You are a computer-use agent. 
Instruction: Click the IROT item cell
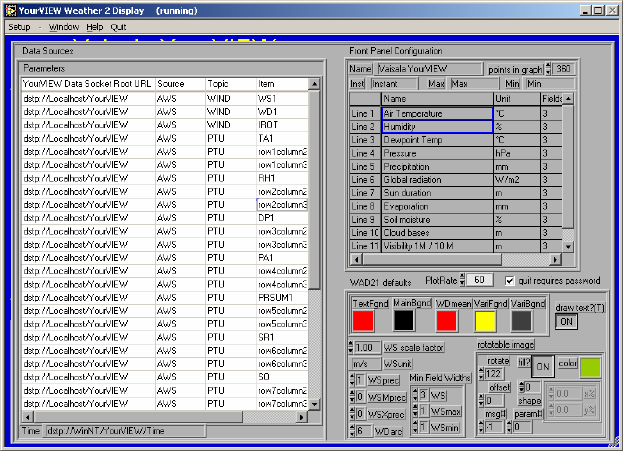point(282,125)
